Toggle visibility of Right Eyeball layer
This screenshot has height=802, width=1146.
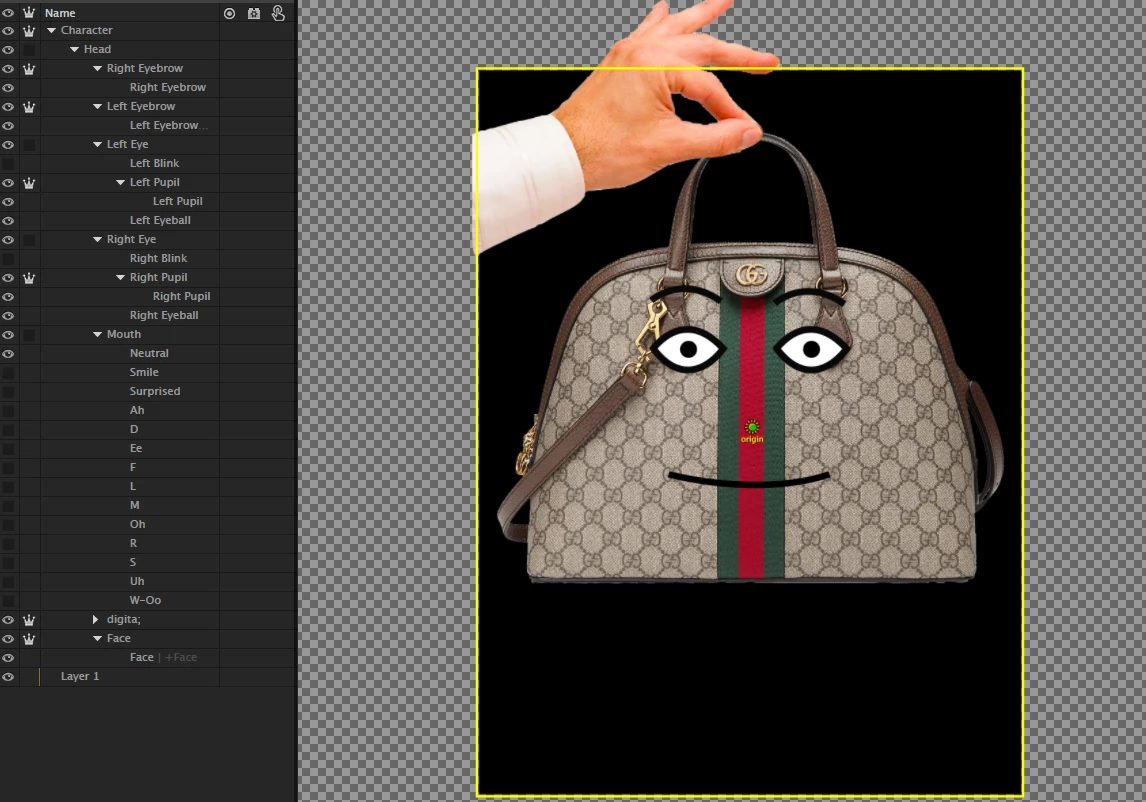(x=8, y=316)
